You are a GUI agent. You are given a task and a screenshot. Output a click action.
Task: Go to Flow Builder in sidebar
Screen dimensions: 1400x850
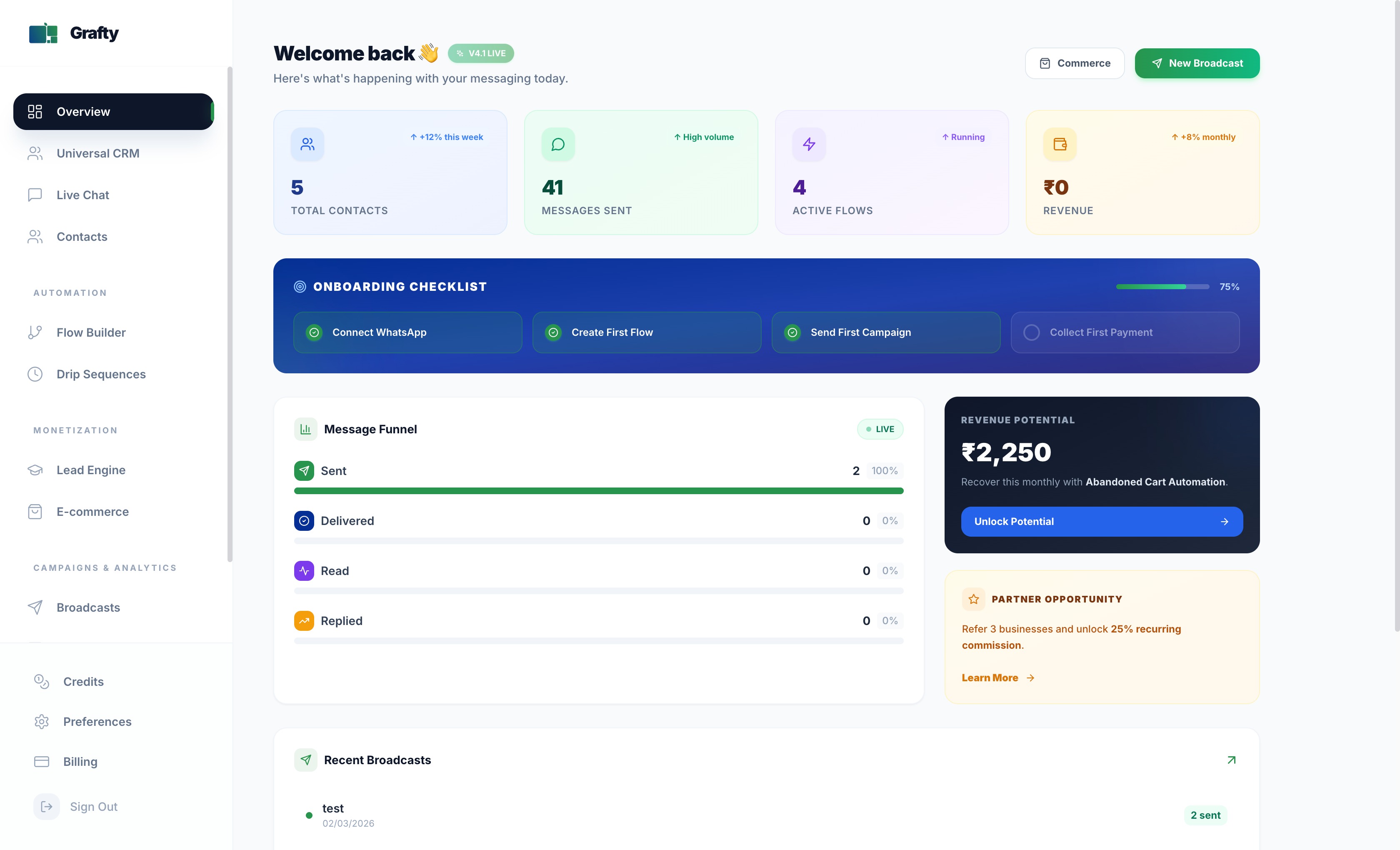pos(91,332)
